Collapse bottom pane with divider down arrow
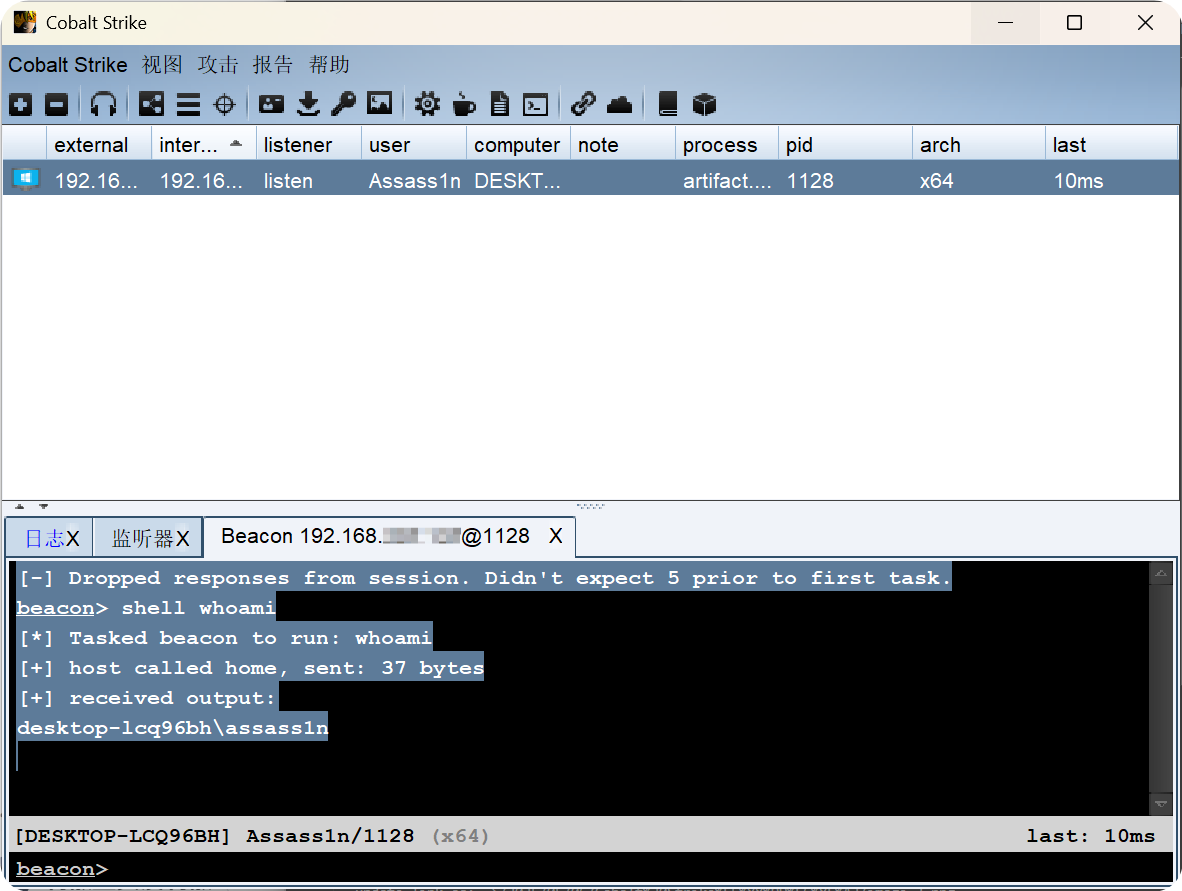1182x891 pixels. click(44, 507)
